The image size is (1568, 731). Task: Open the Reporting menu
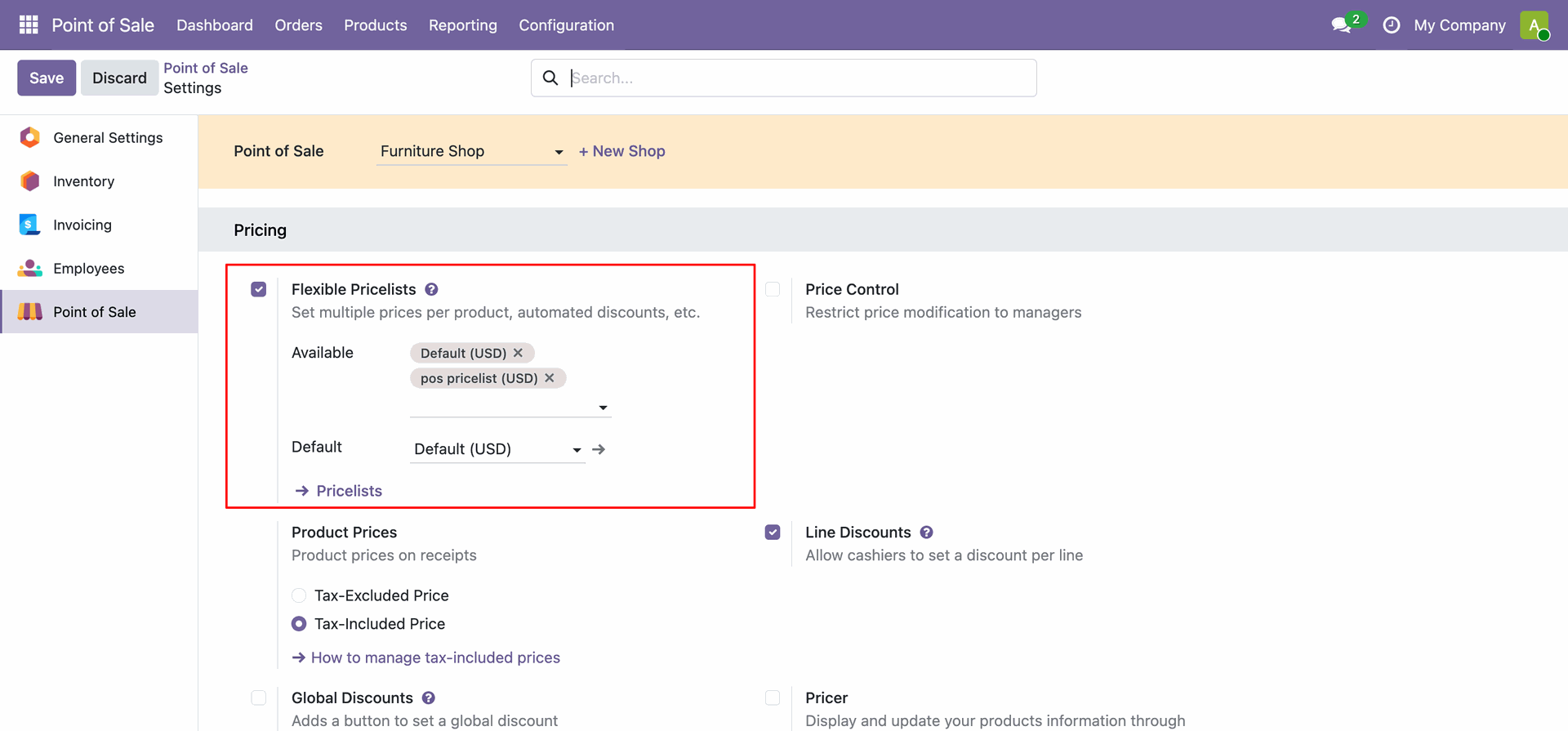(x=463, y=25)
